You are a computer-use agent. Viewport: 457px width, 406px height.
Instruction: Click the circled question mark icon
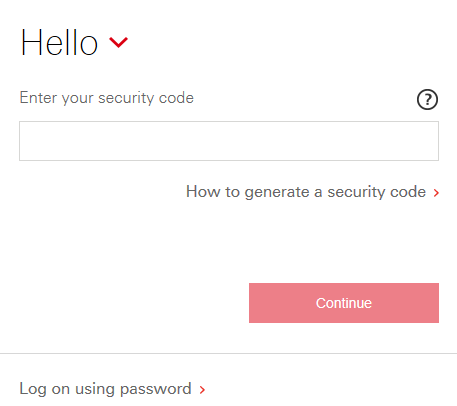(427, 99)
